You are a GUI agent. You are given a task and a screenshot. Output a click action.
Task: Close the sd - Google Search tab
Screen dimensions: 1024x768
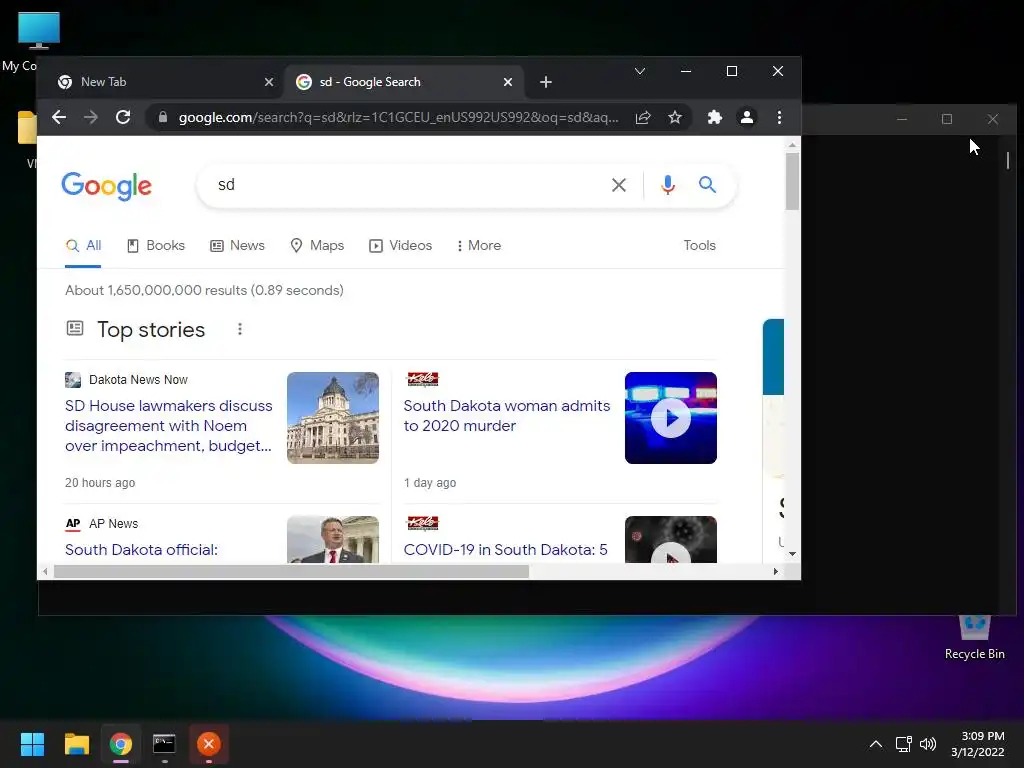click(507, 82)
